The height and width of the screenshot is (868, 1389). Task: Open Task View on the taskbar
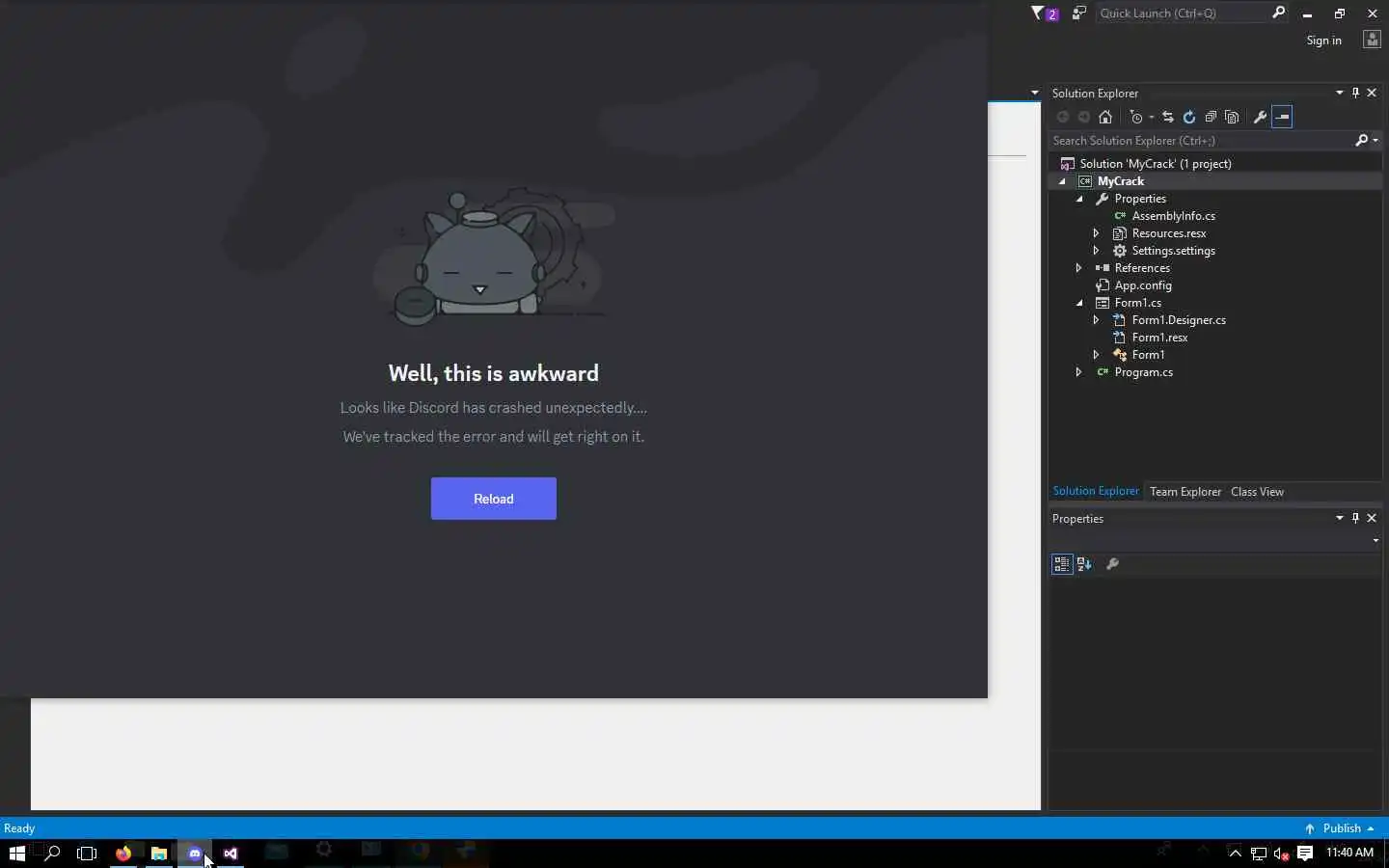coord(87,854)
